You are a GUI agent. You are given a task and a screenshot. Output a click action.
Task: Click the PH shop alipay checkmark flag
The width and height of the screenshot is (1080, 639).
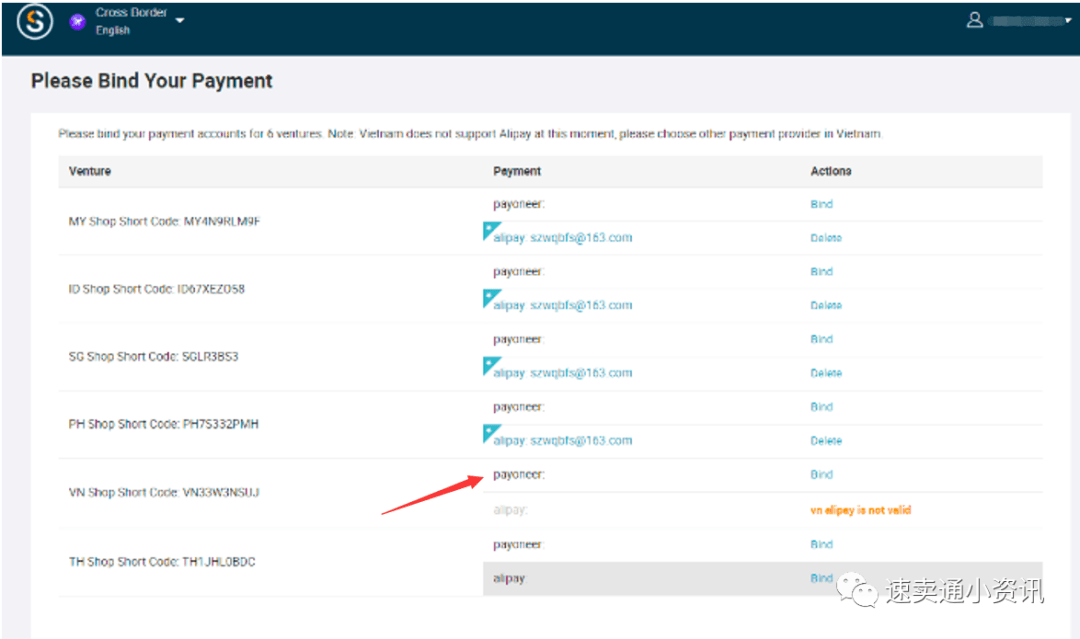click(x=490, y=433)
